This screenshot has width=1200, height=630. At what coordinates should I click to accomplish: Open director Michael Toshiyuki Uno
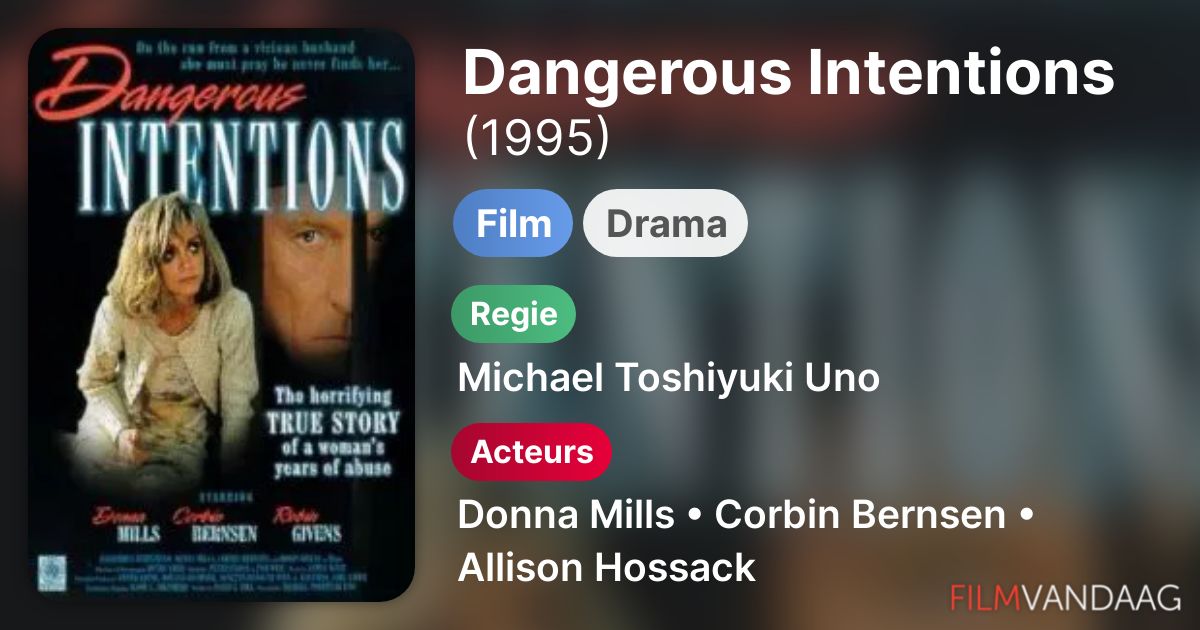[x=668, y=378]
